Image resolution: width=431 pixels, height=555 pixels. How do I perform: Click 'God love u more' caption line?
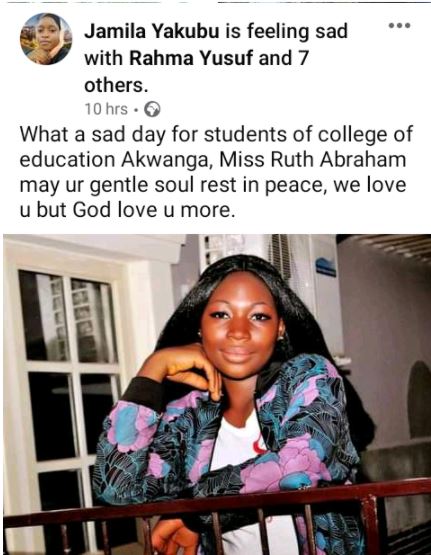pos(152,210)
